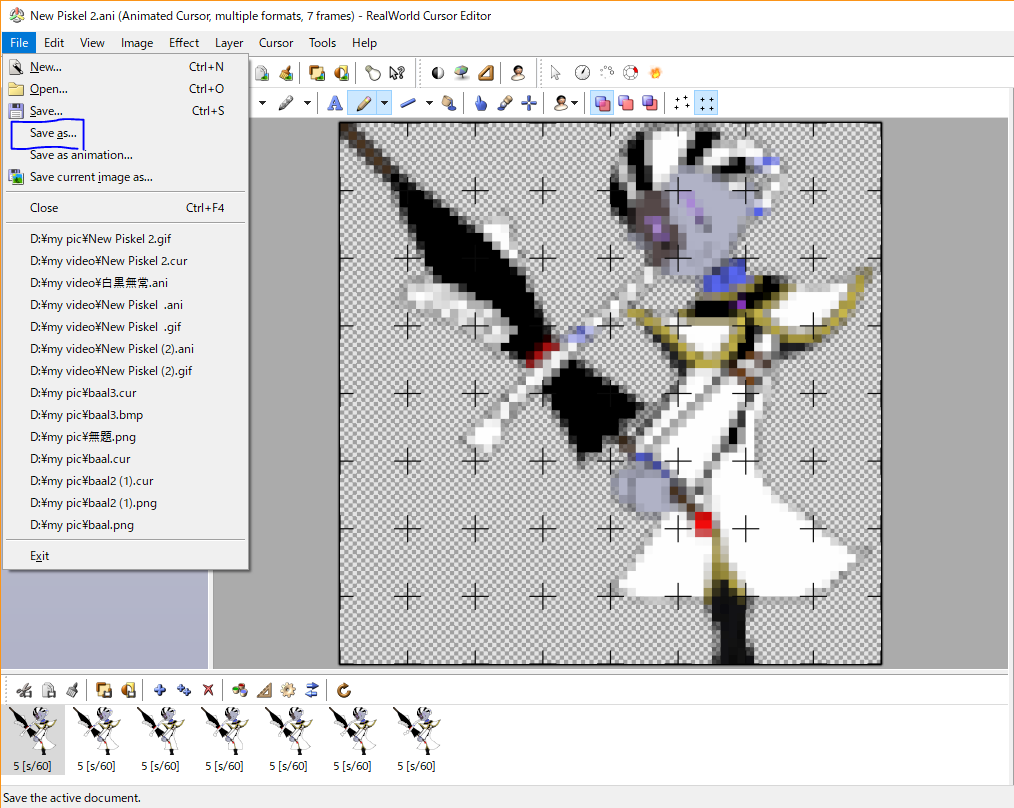Select the blue Line tool

tap(407, 103)
